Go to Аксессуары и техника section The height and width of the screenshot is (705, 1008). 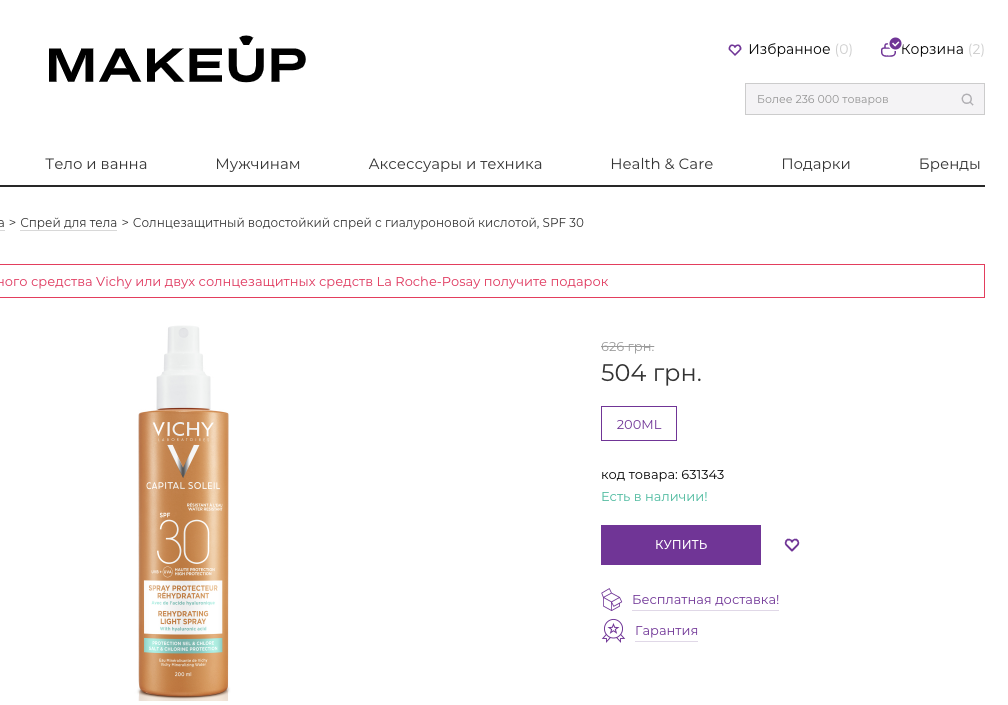click(455, 164)
